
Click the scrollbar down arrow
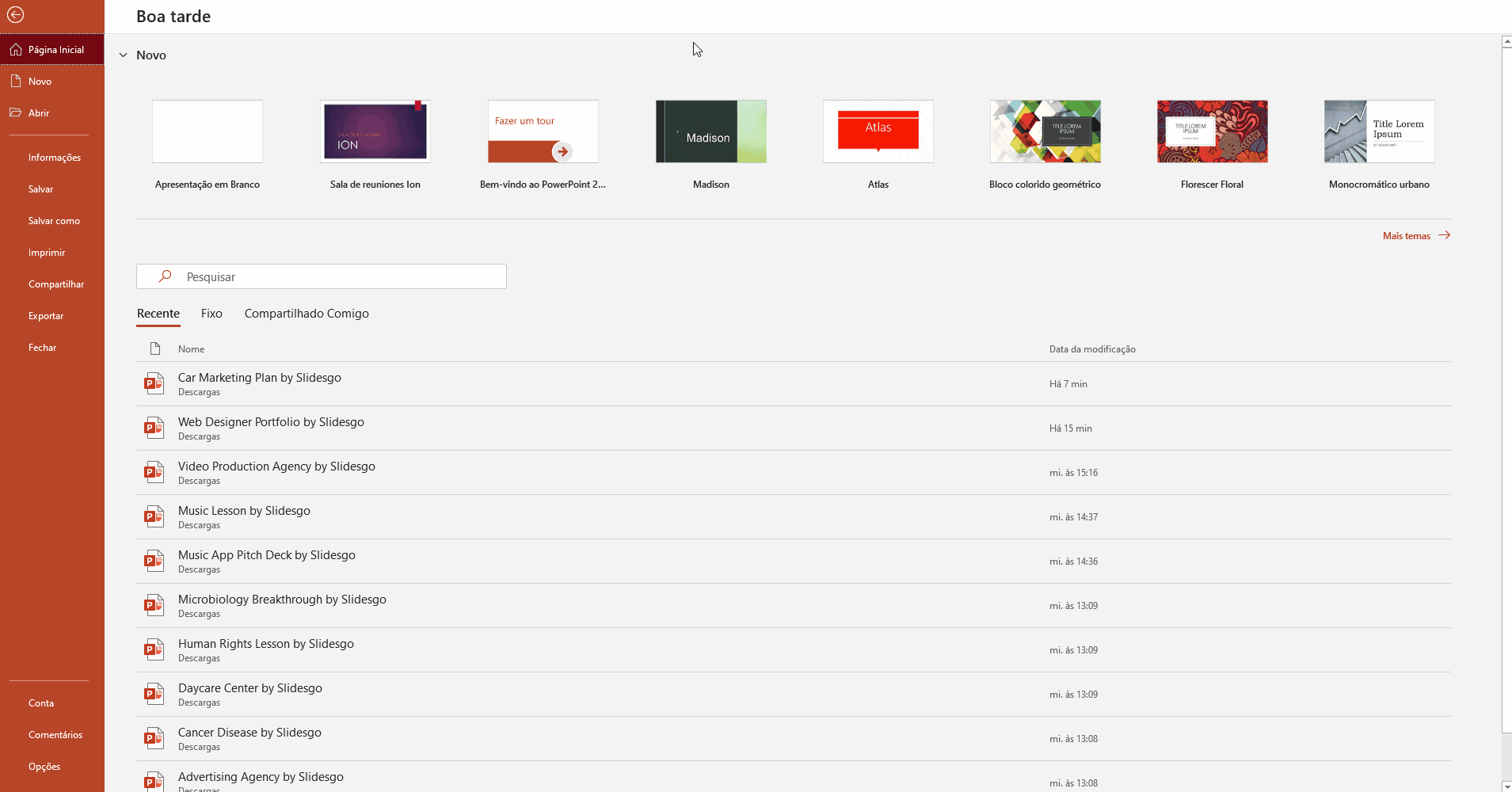coord(1506,786)
